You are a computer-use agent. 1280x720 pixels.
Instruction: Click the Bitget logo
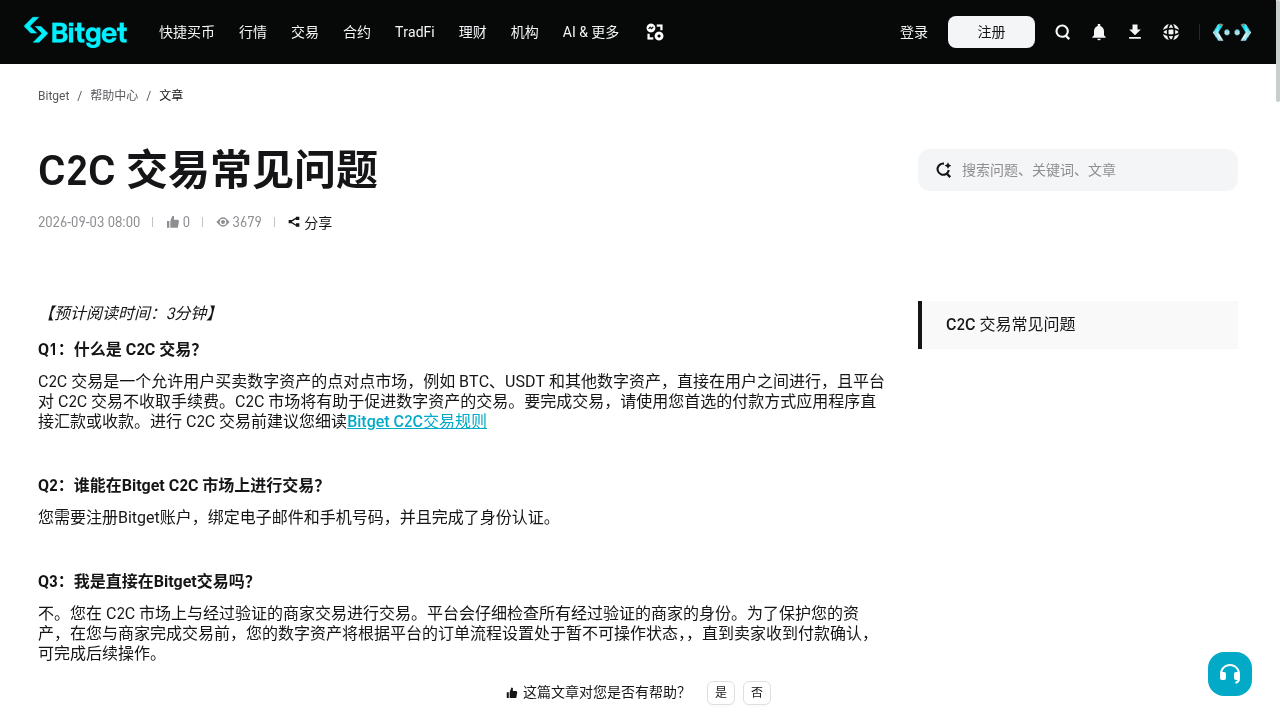(75, 32)
